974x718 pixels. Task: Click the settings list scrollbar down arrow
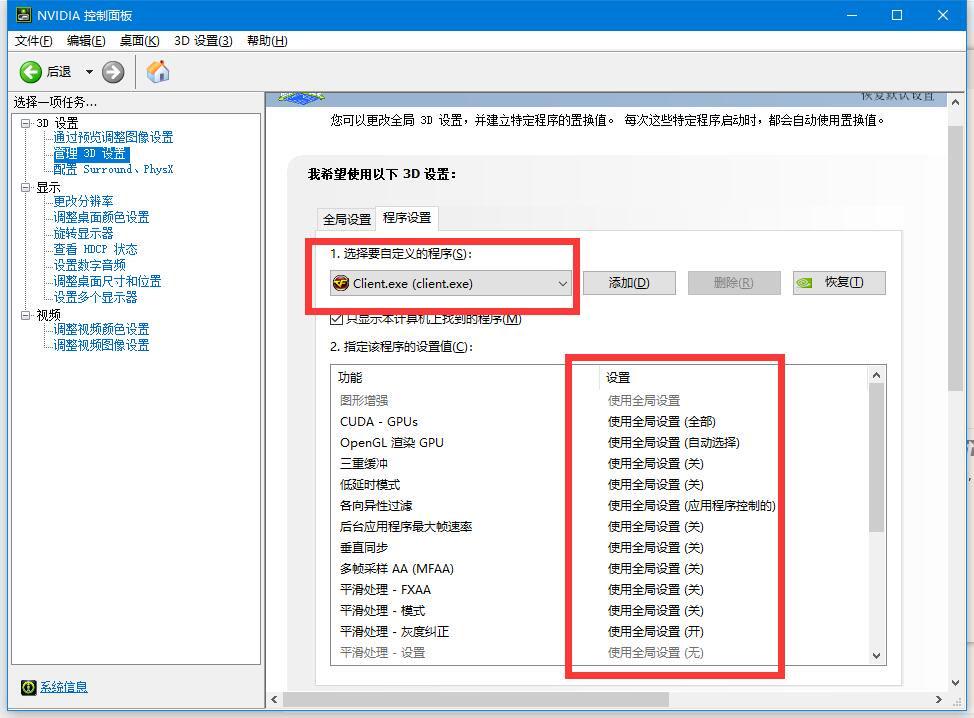coord(877,657)
